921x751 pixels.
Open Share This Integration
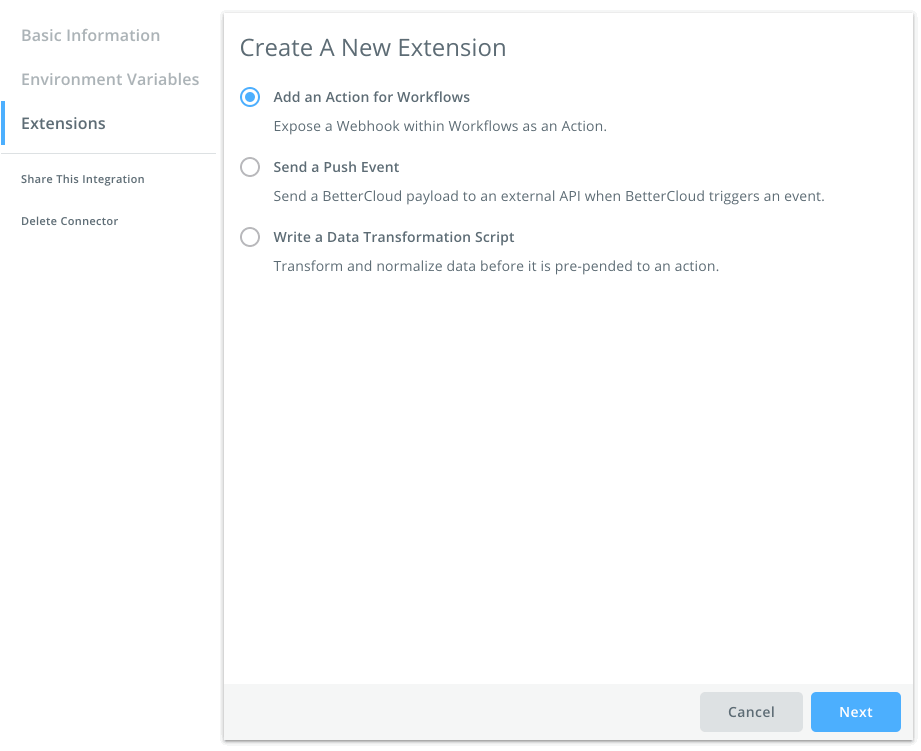point(83,179)
